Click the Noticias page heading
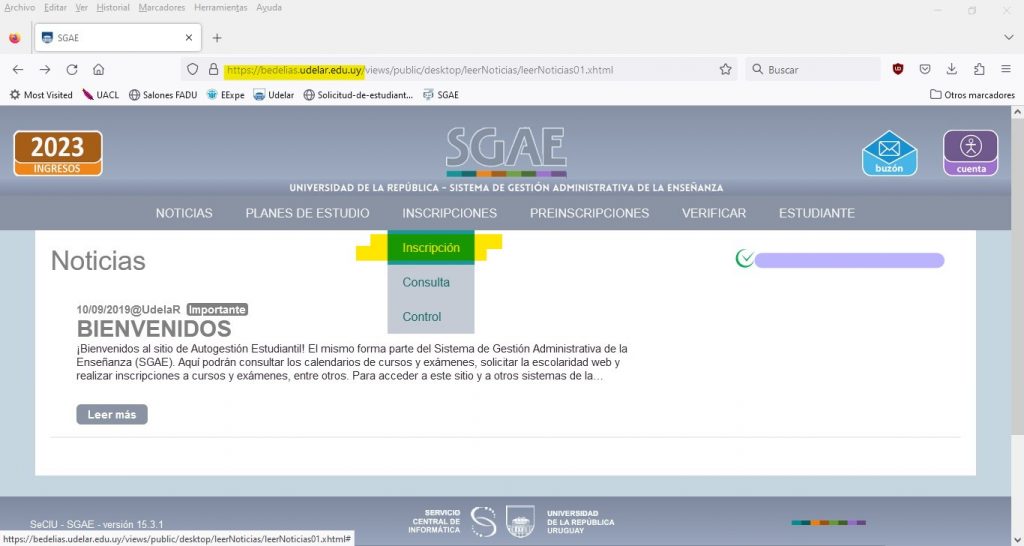The image size is (1024, 546). [98, 261]
